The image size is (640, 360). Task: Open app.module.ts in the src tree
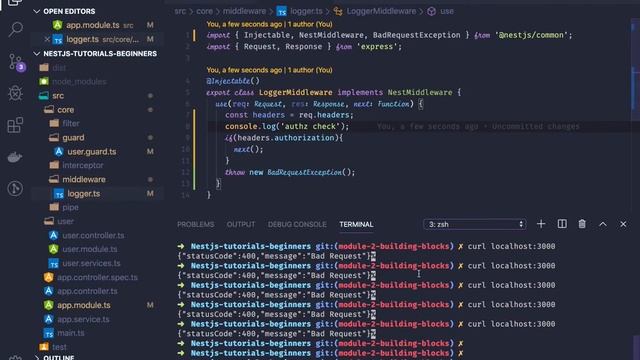pos(84,305)
